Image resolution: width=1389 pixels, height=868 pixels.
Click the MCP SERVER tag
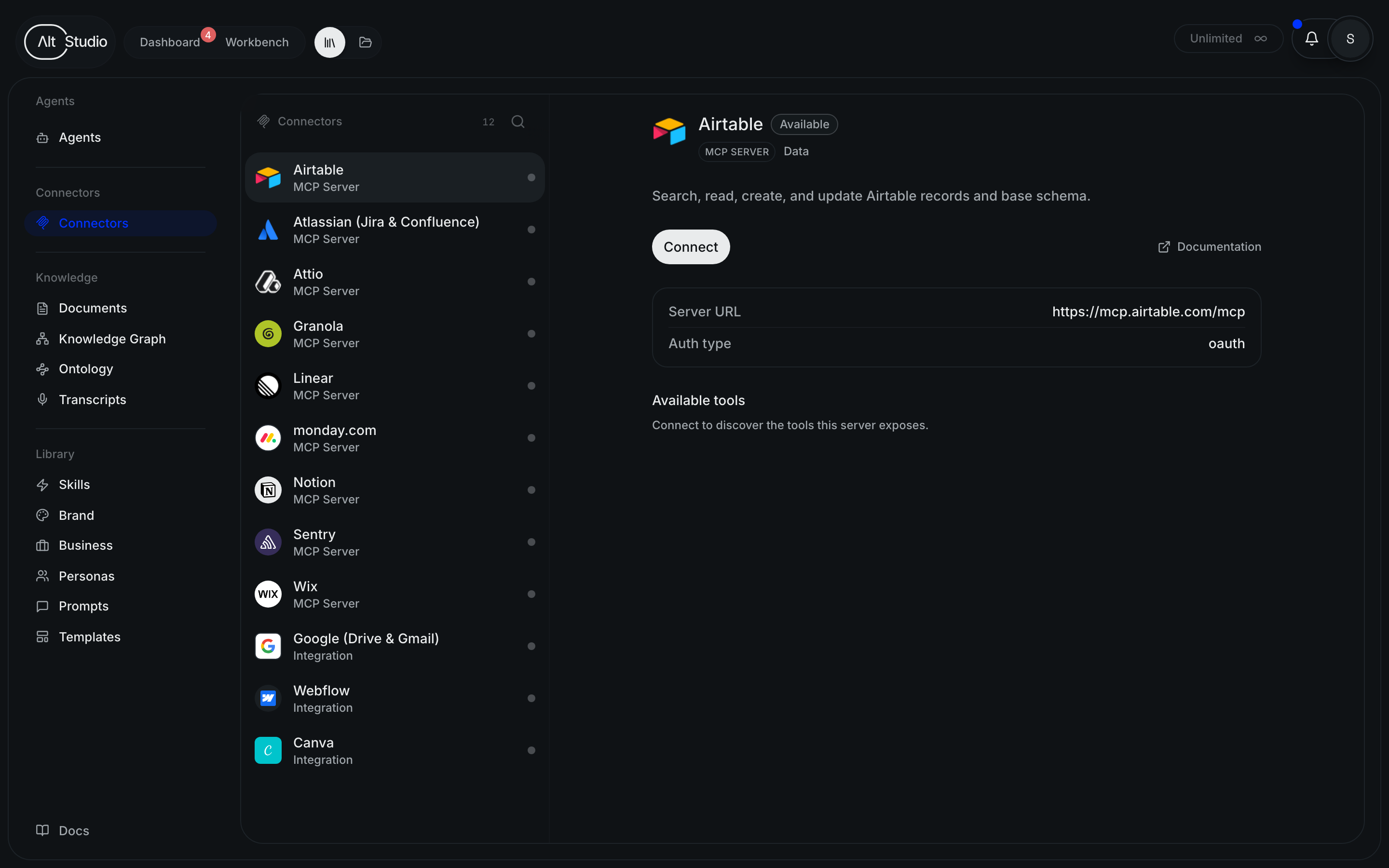[x=737, y=152]
